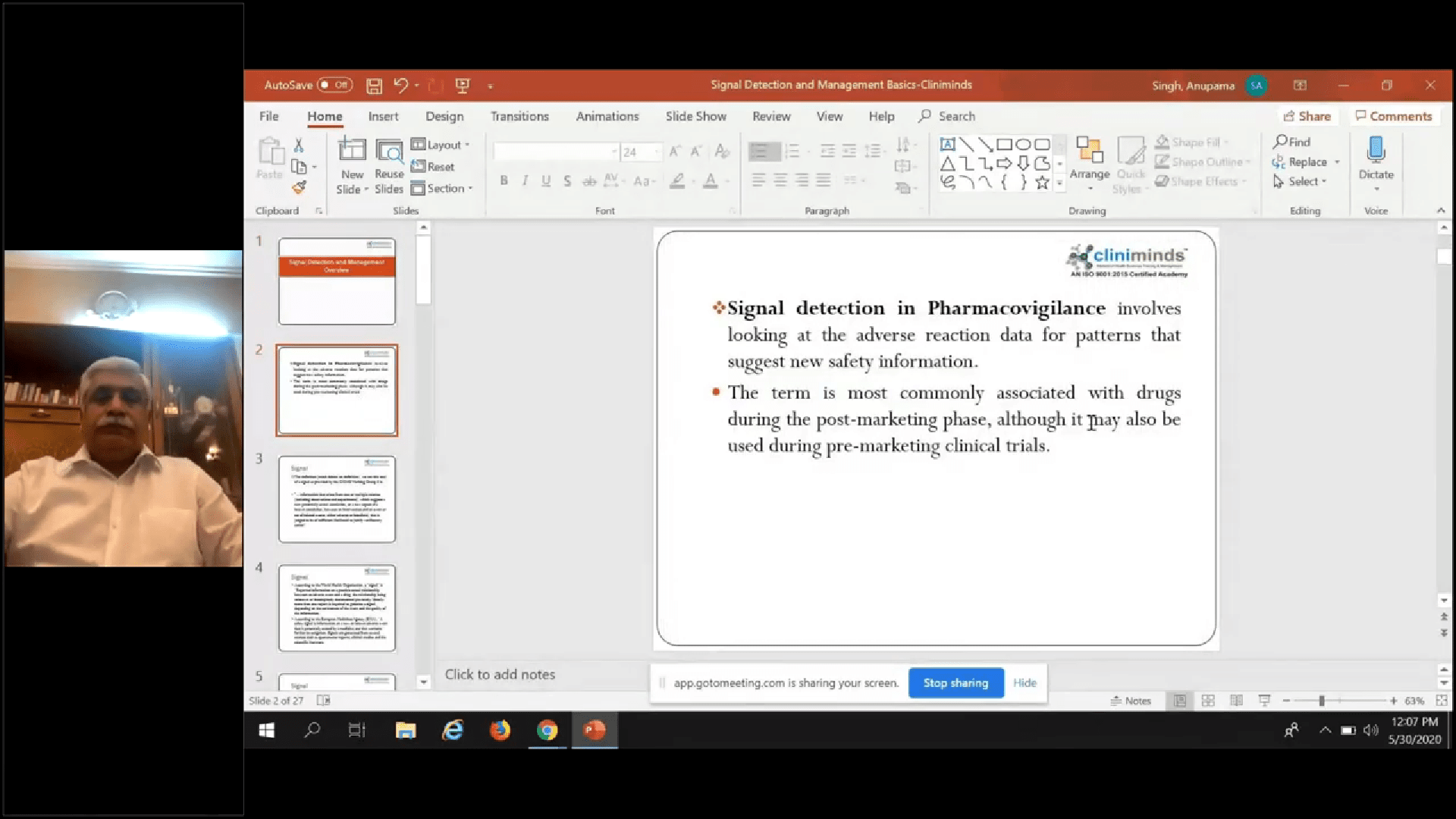Click the Stop sharing button
Viewport: 1456px width, 819px height.
(955, 683)
